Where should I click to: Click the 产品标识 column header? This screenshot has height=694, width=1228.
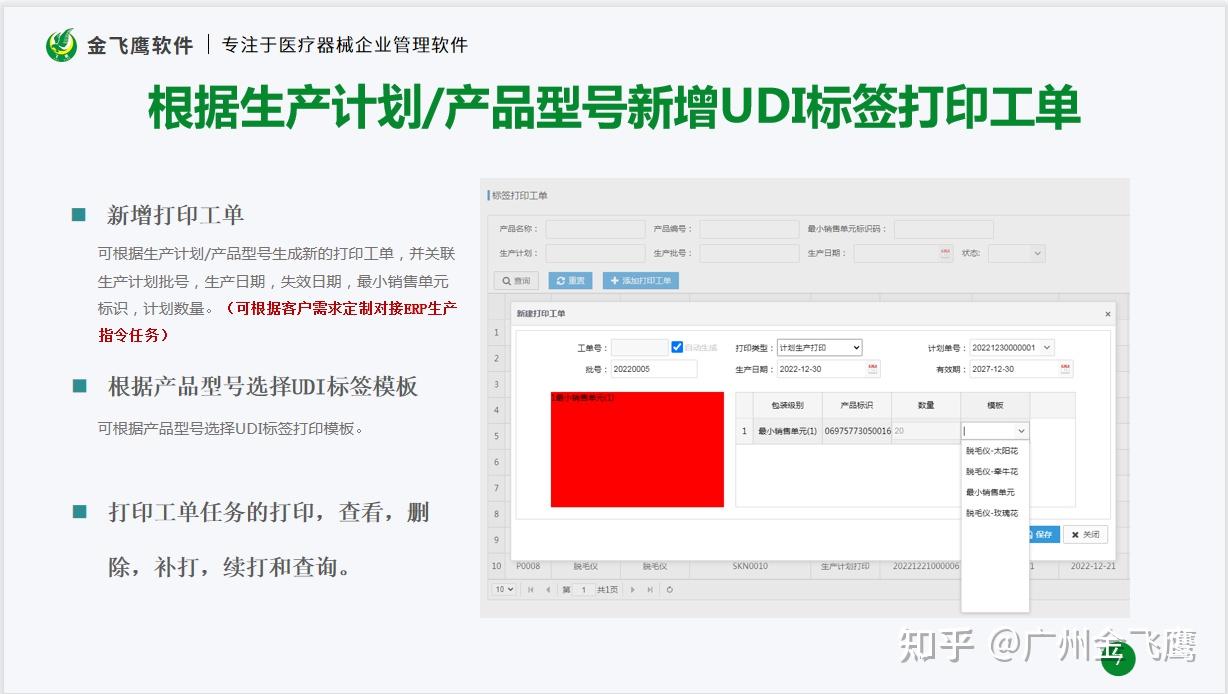coord(857,405)
